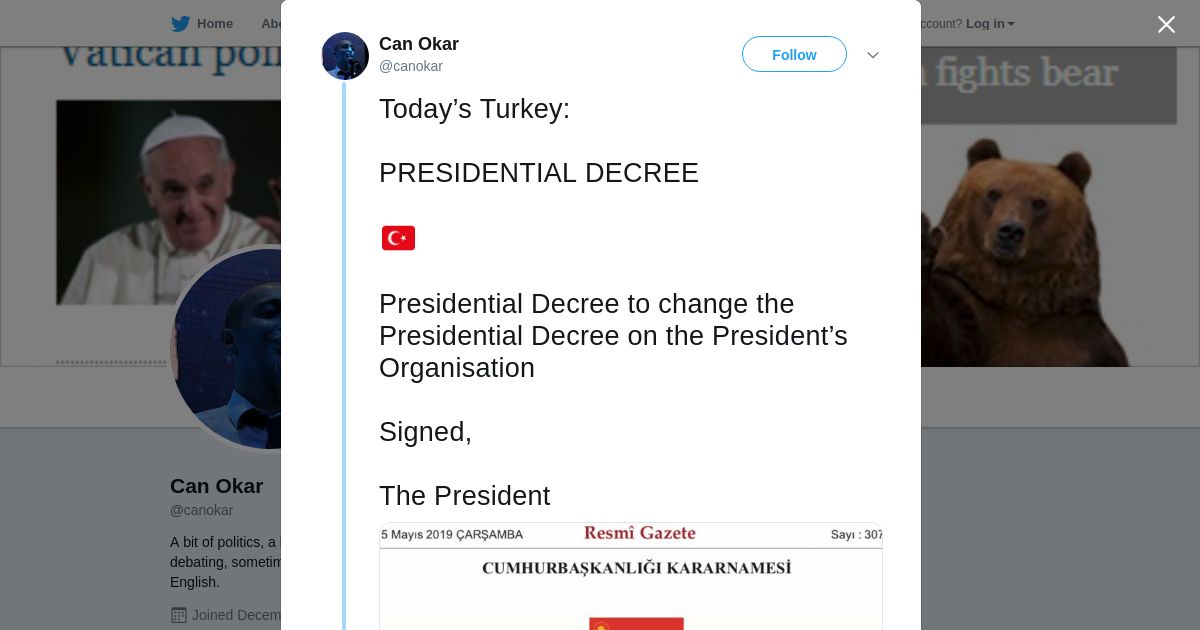
Task: Click the Pope photo in header banner
Action: point(165,200)
